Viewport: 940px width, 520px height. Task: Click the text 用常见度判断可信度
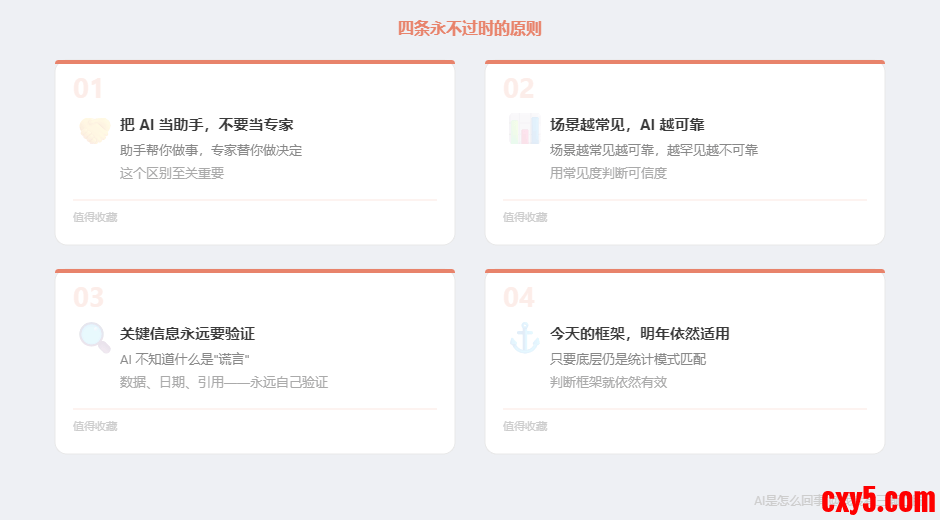click(x=608, y=173)
